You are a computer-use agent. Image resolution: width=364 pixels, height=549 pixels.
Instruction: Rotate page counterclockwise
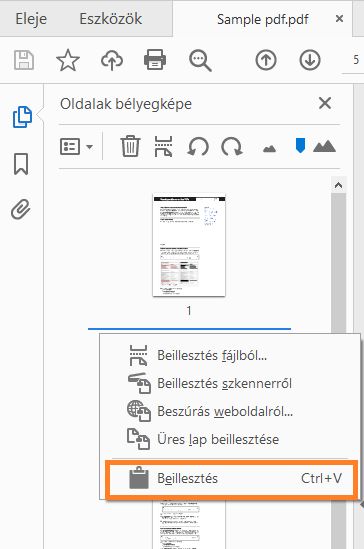point(198,146)
